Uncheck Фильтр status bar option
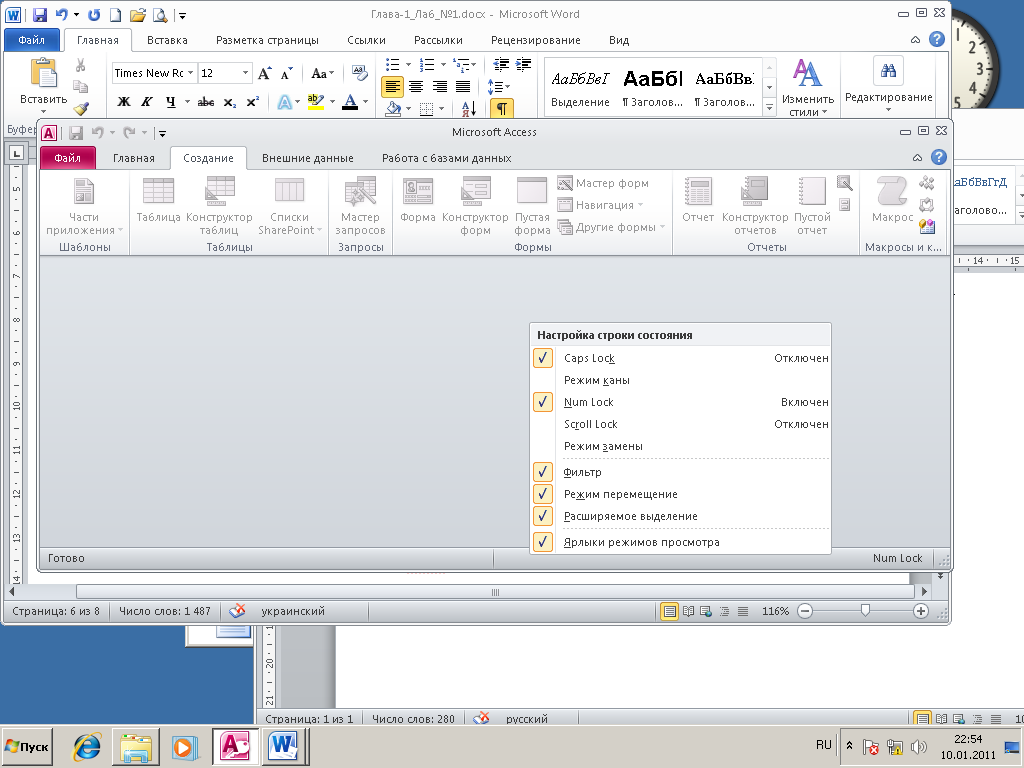This screenshot has width=1024, height=768. coord(680,472)
